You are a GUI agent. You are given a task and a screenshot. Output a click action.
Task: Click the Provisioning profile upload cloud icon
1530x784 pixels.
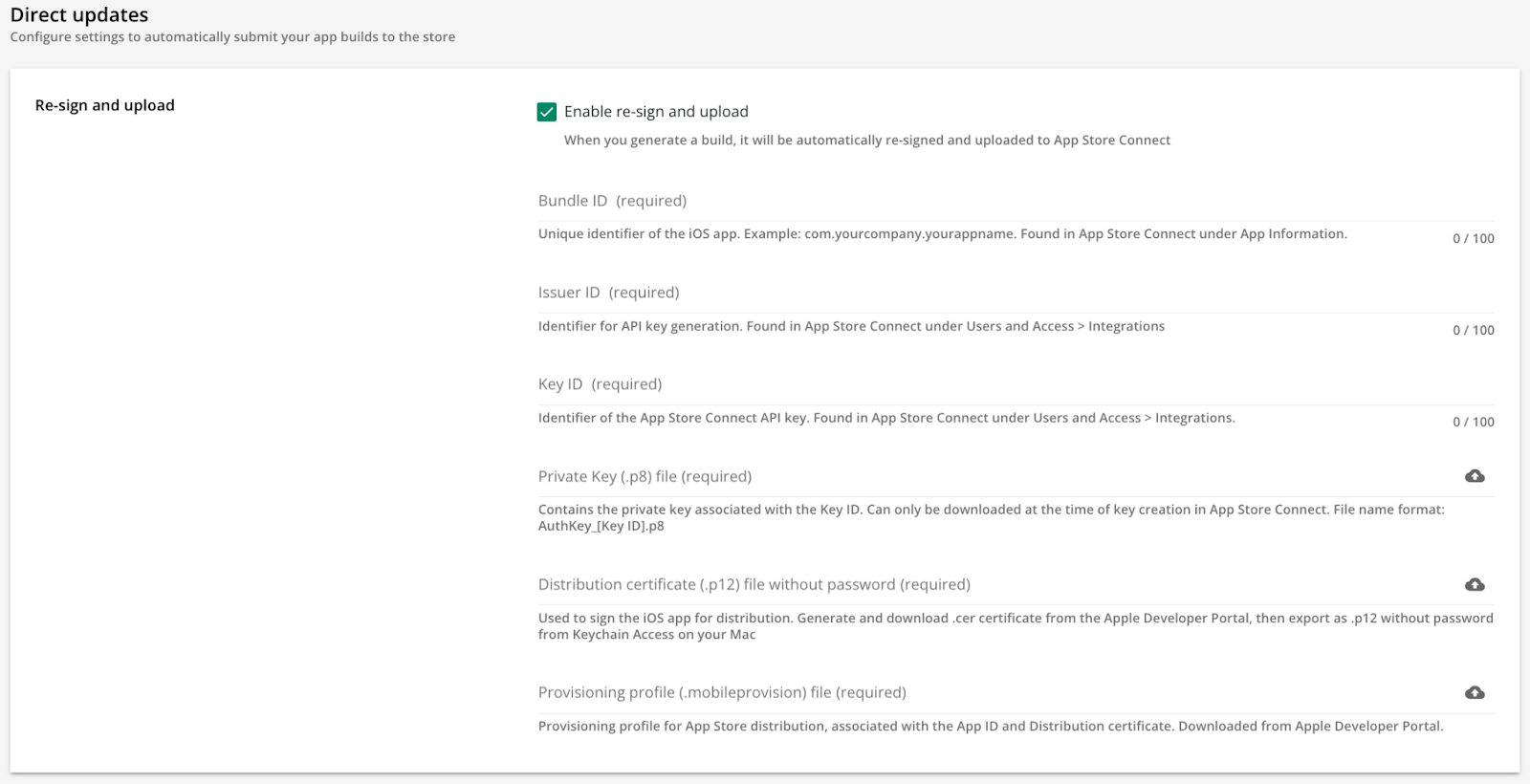(x=1475, y=692)
